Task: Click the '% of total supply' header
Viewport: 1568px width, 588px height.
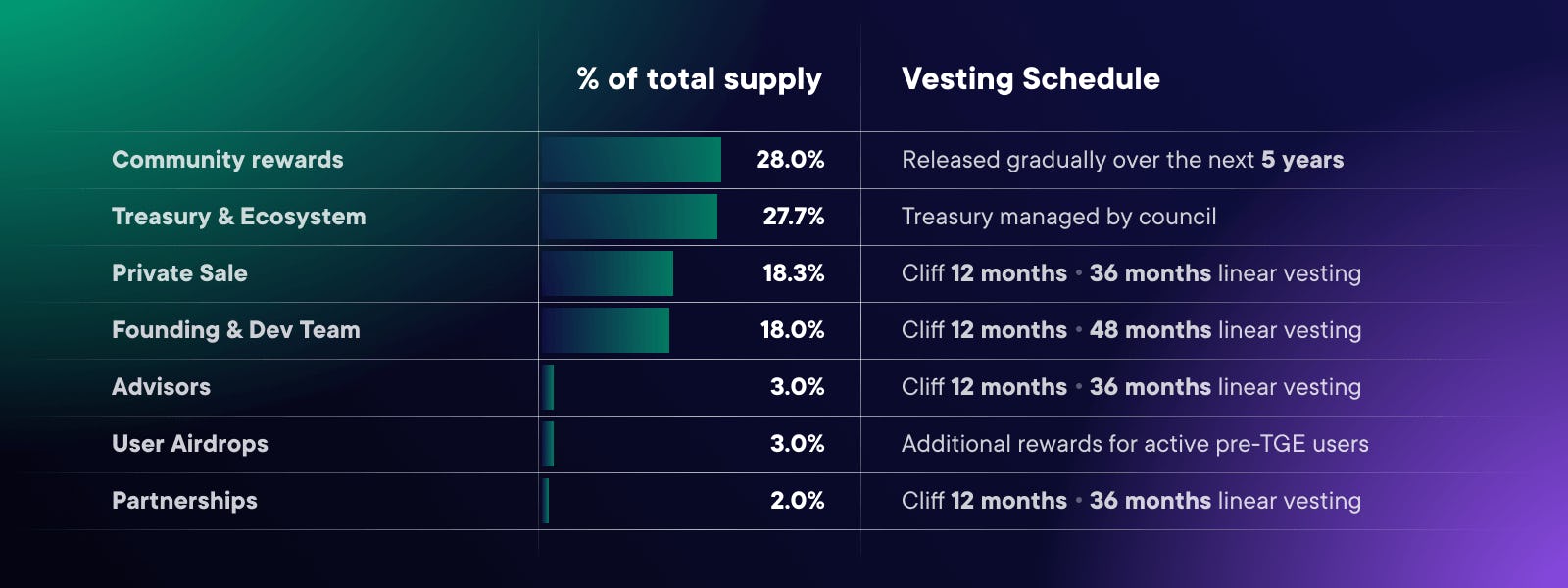Action: coord(699,79)
